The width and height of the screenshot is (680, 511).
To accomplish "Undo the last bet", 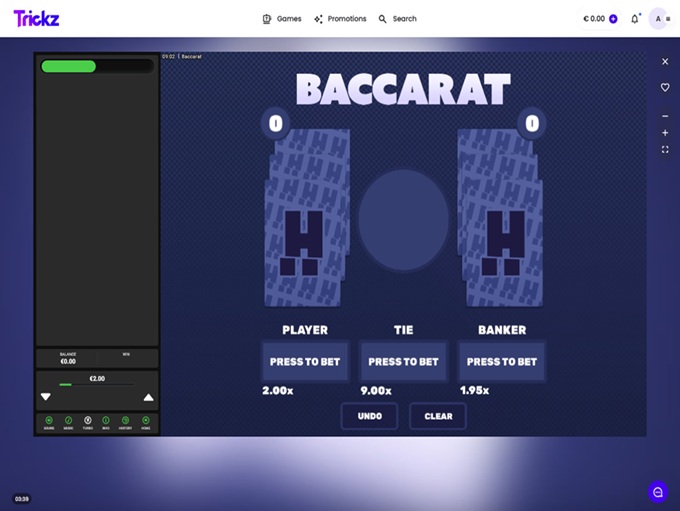I will (369, 416).
